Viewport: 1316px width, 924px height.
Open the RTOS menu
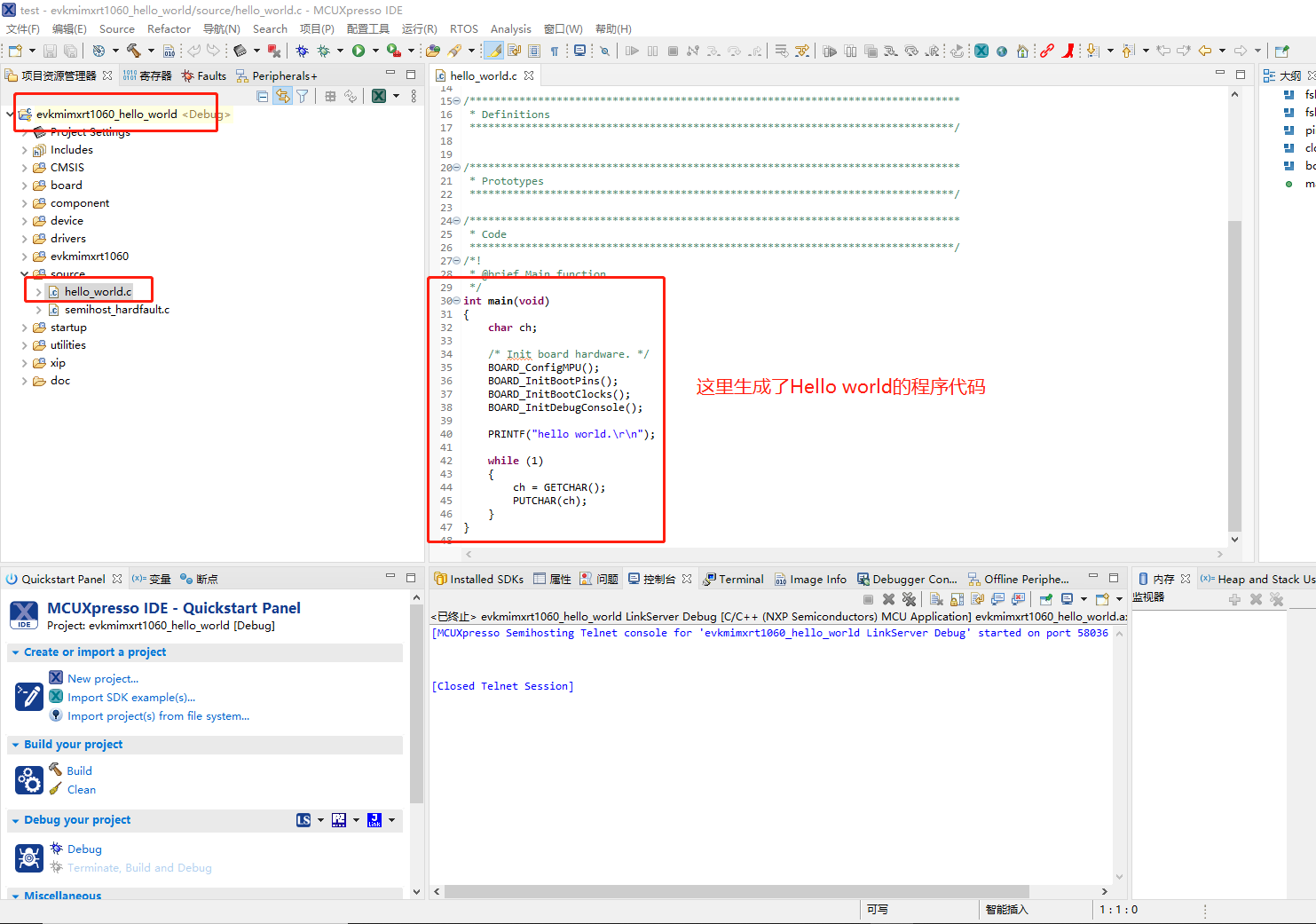coord(464,29)
